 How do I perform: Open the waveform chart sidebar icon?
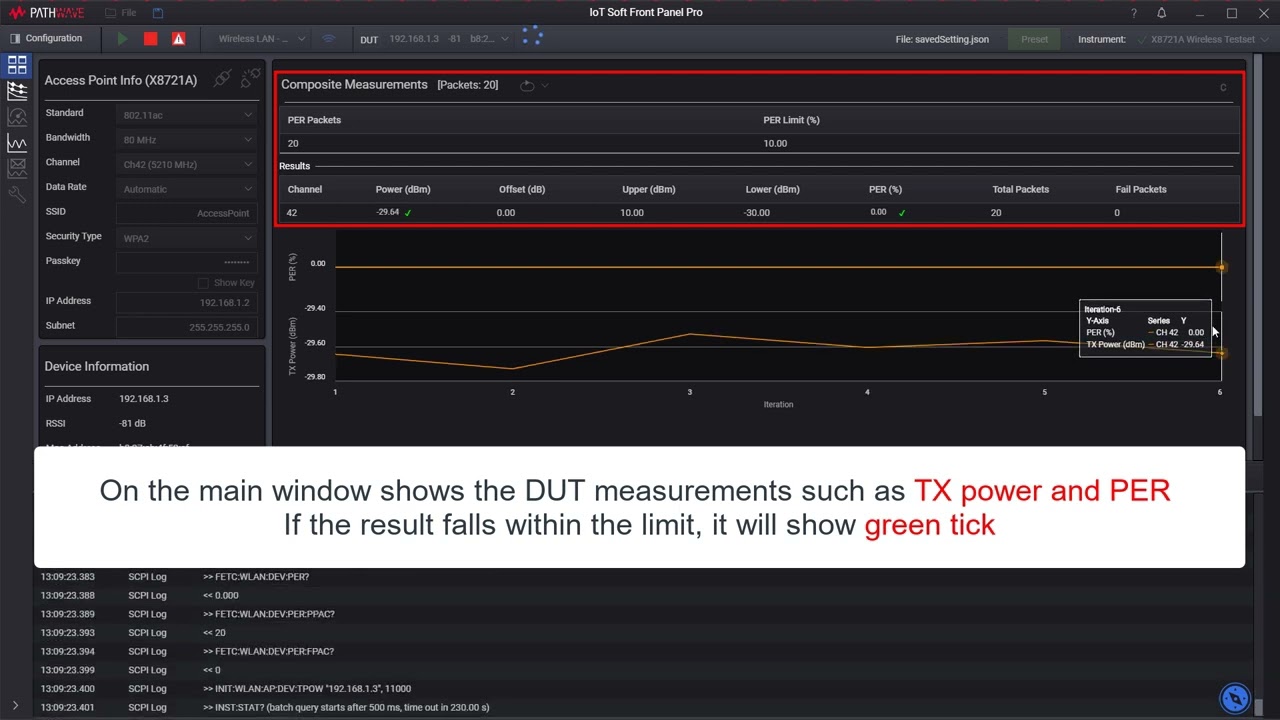17,143
